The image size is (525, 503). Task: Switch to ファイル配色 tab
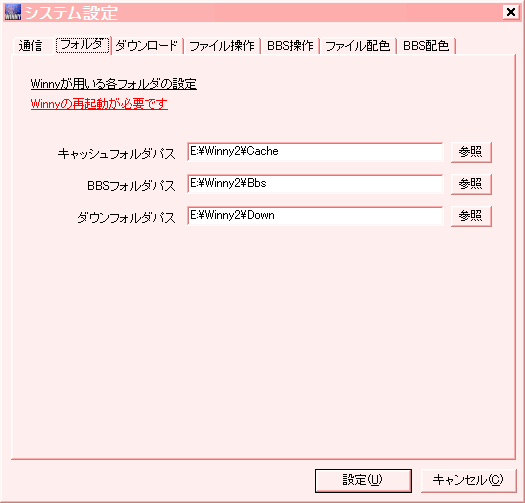click(x=358, y=46)
